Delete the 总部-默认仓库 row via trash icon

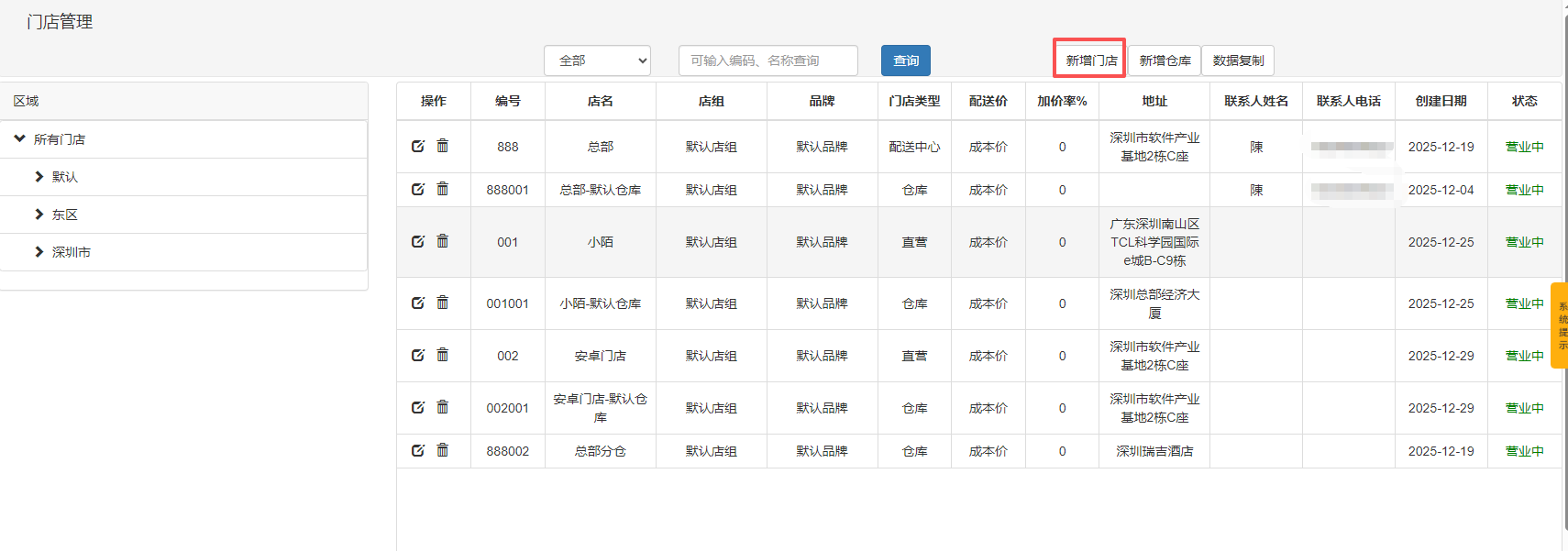pos(443,189)
